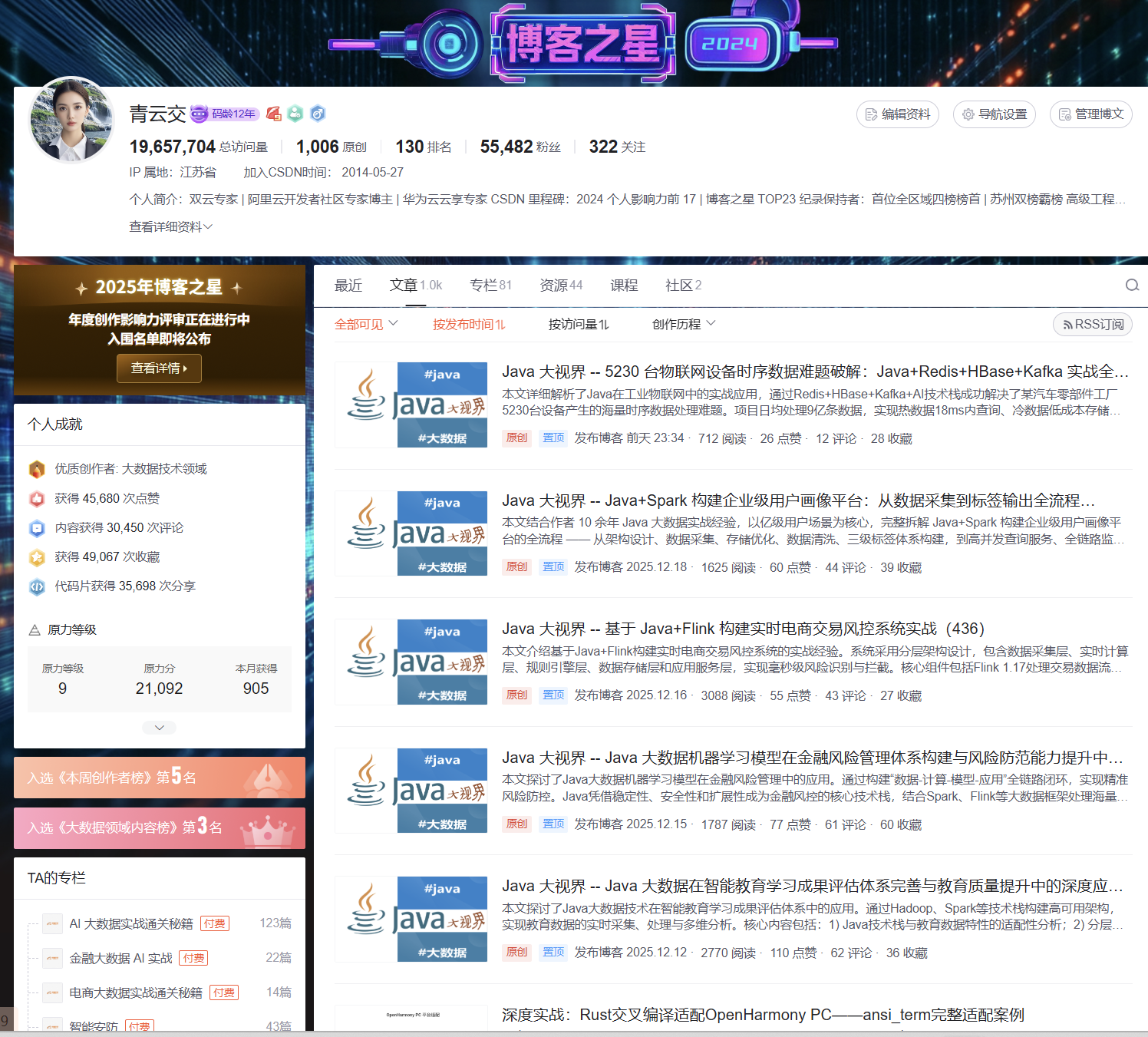Click the username 青云交
The image size is (1148, 1037).
coord(157,114)
